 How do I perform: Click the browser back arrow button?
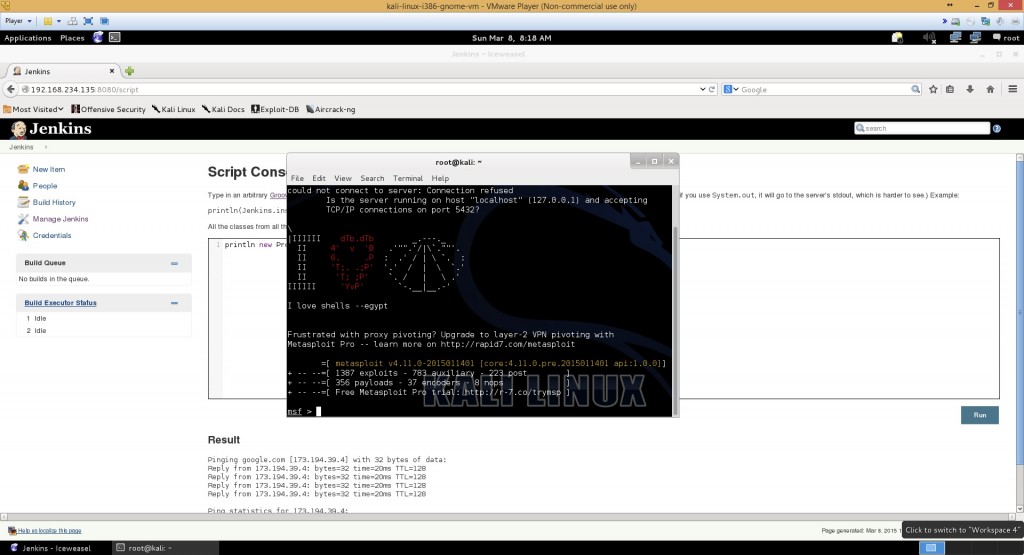click(10, 89)
